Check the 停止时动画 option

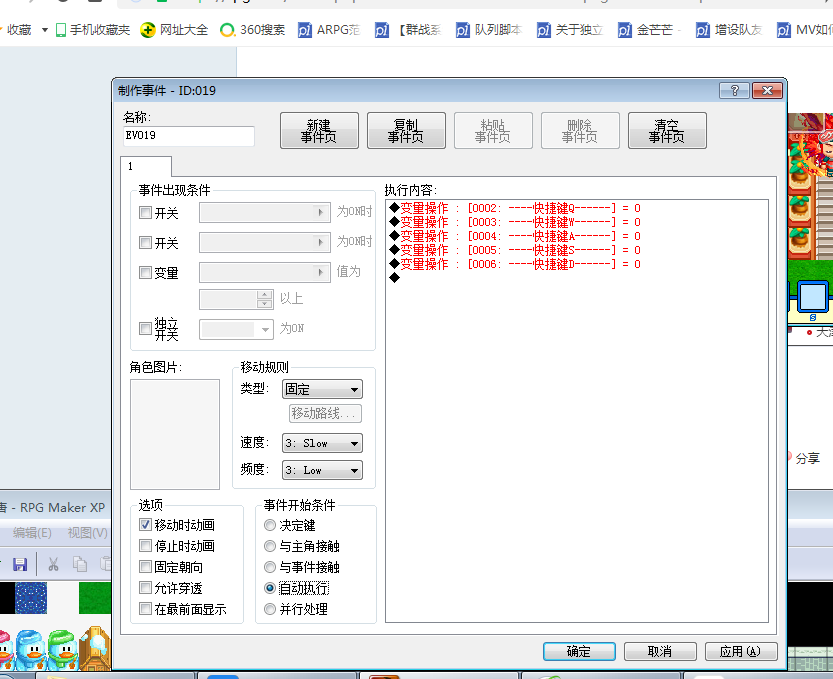[x=145, y=546]
